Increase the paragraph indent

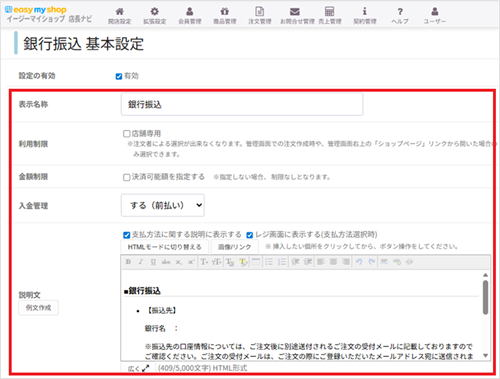308,262
